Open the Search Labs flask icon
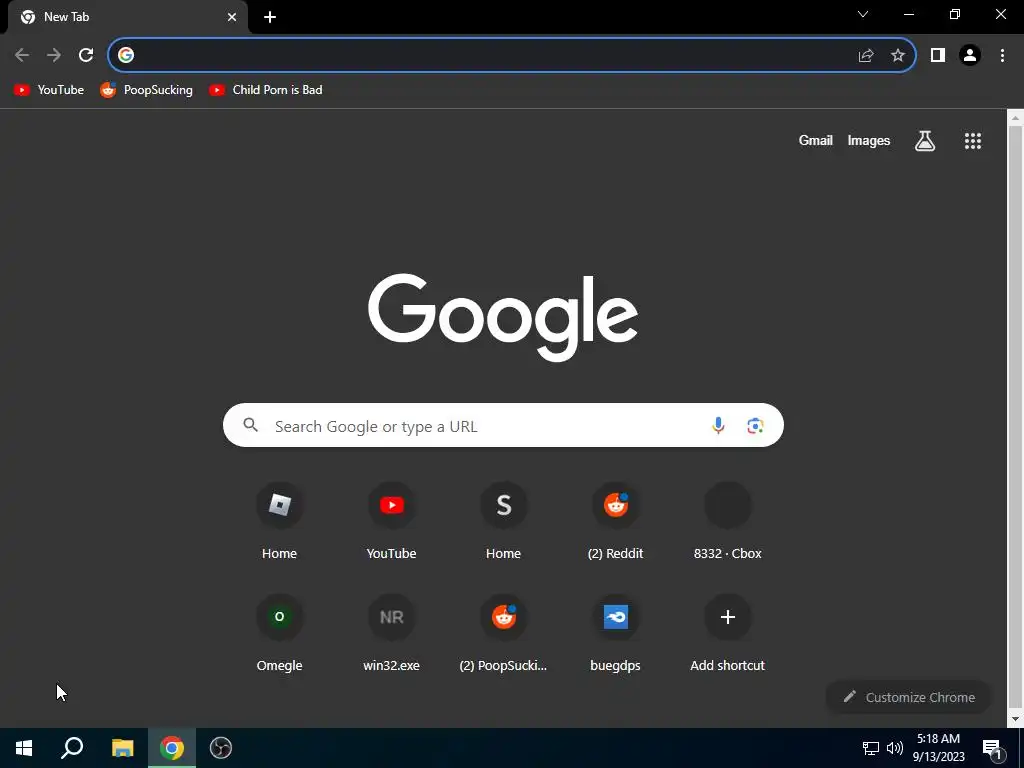The height and width of the screenshot is (768, 1024). click(x=925, y=140)
